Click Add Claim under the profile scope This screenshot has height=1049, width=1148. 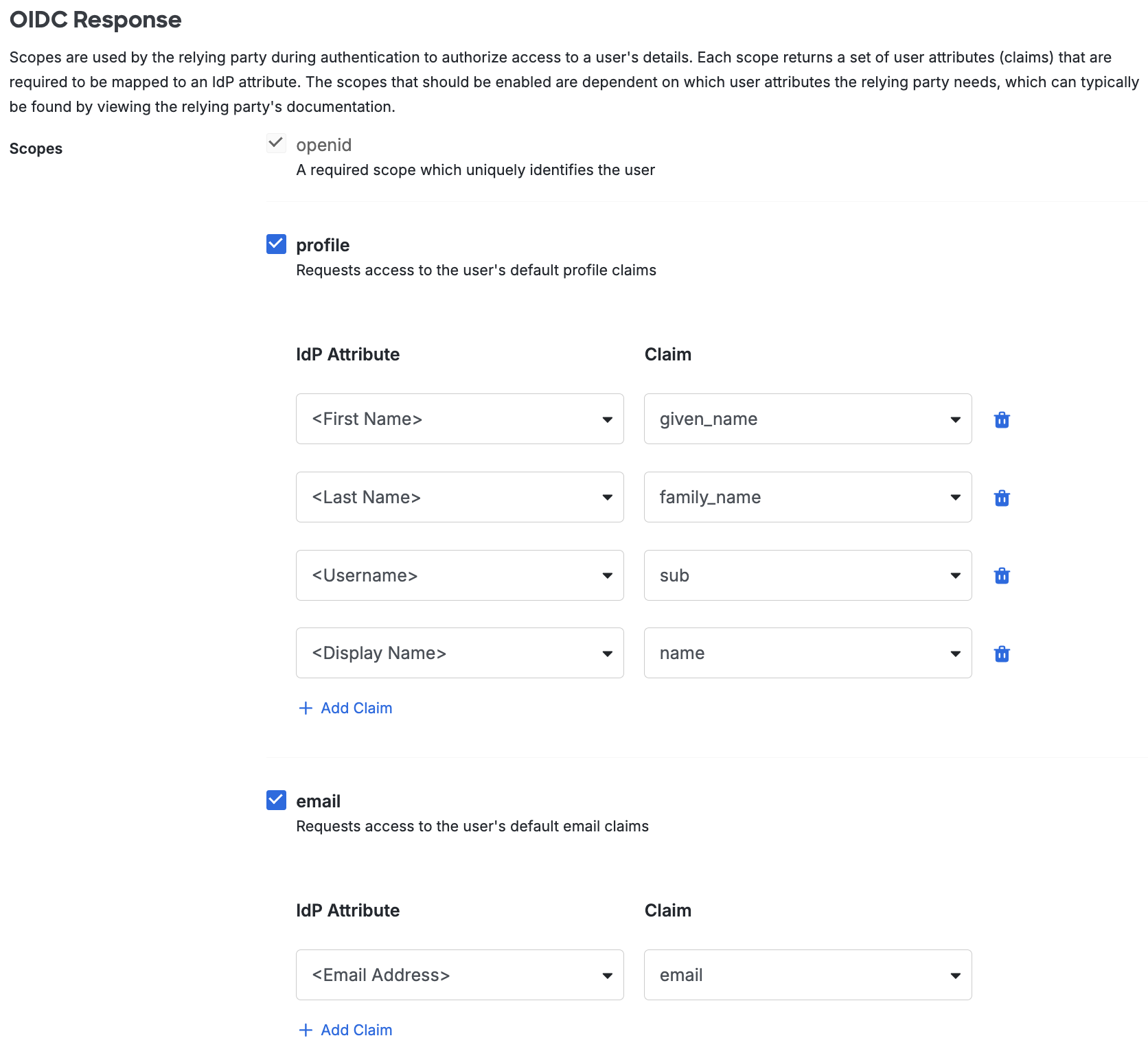click(x=356, y=708)
